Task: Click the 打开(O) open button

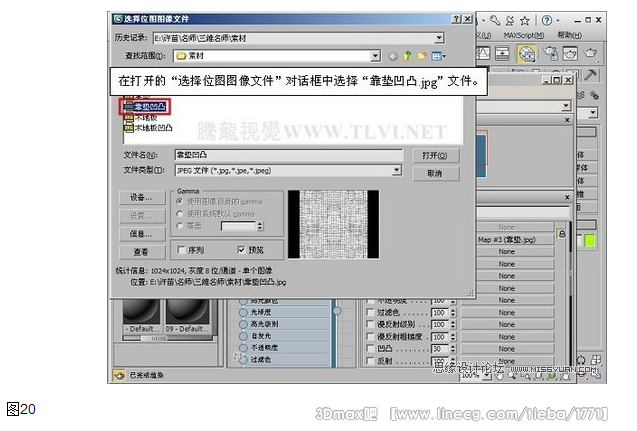Action: click(435, 156)
